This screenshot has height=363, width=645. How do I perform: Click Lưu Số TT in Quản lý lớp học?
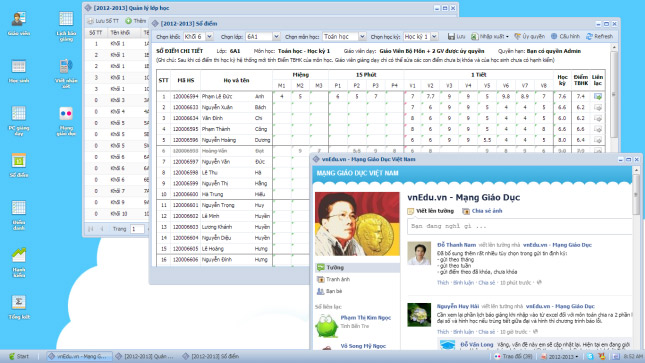point(103,21)
